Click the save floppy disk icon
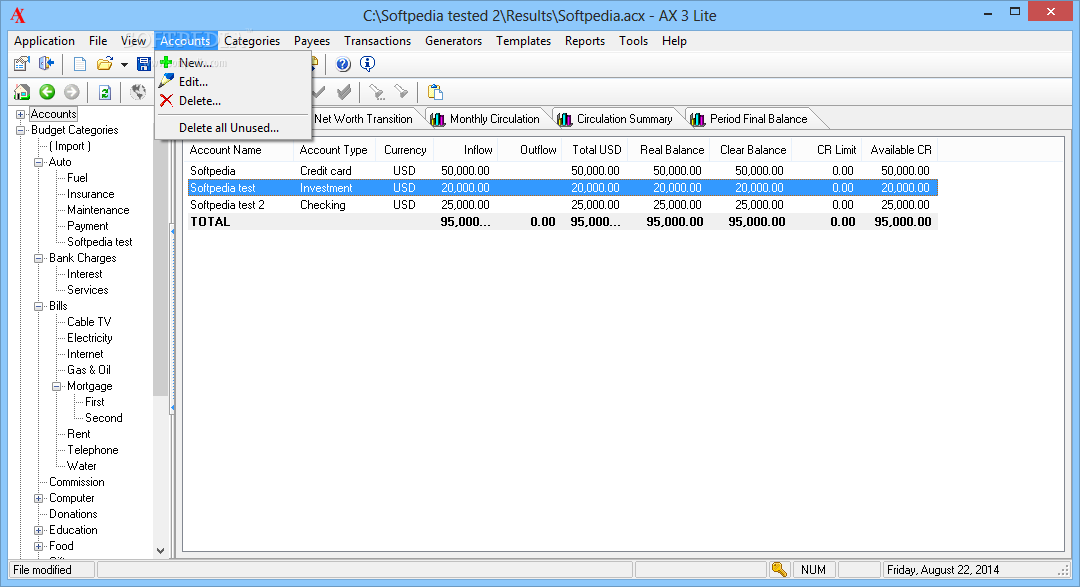The width and height of the screenshot is (1080, 587). [x=143, y=64]
